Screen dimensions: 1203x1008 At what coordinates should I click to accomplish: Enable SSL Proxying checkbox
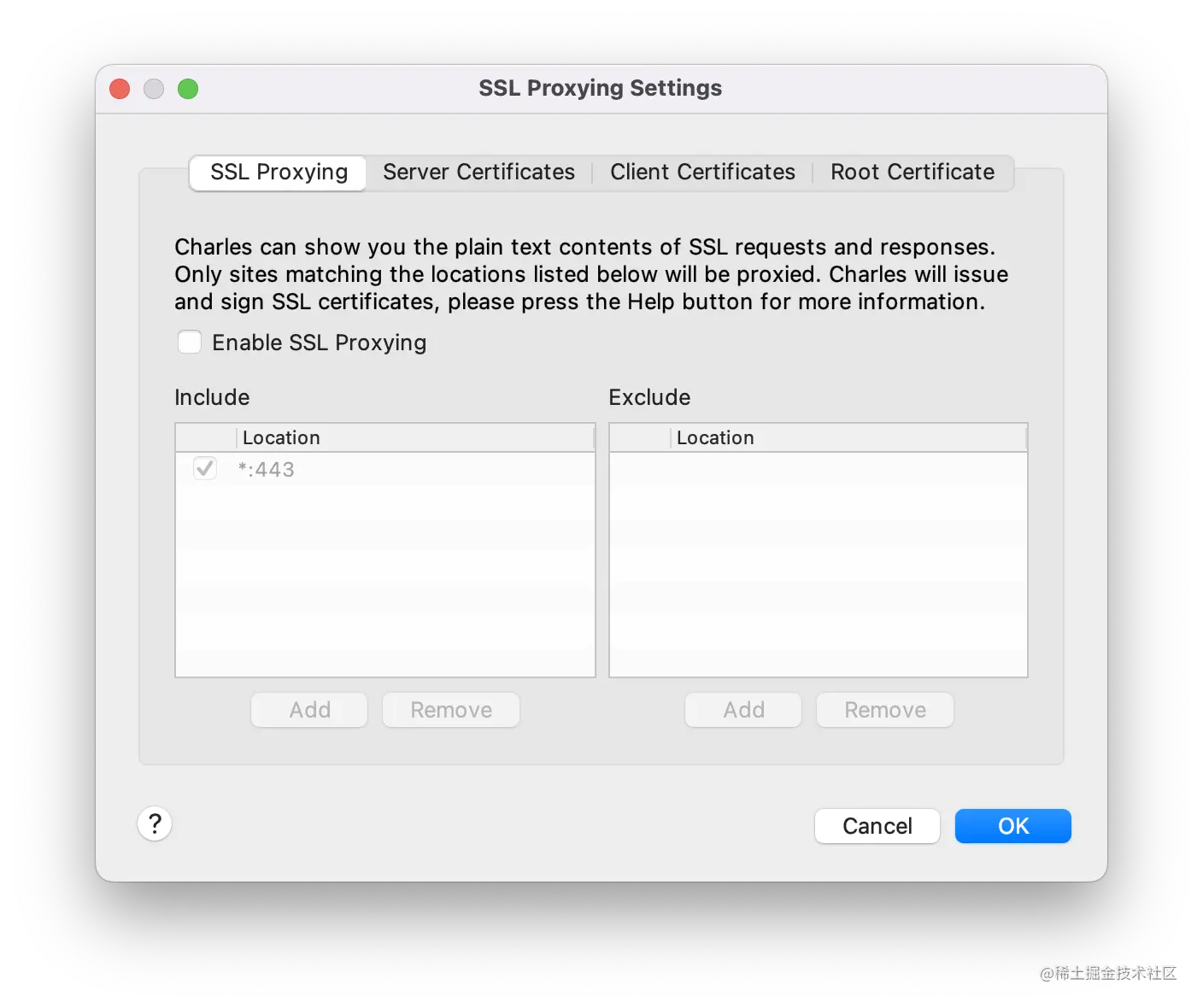pos(190,342)
